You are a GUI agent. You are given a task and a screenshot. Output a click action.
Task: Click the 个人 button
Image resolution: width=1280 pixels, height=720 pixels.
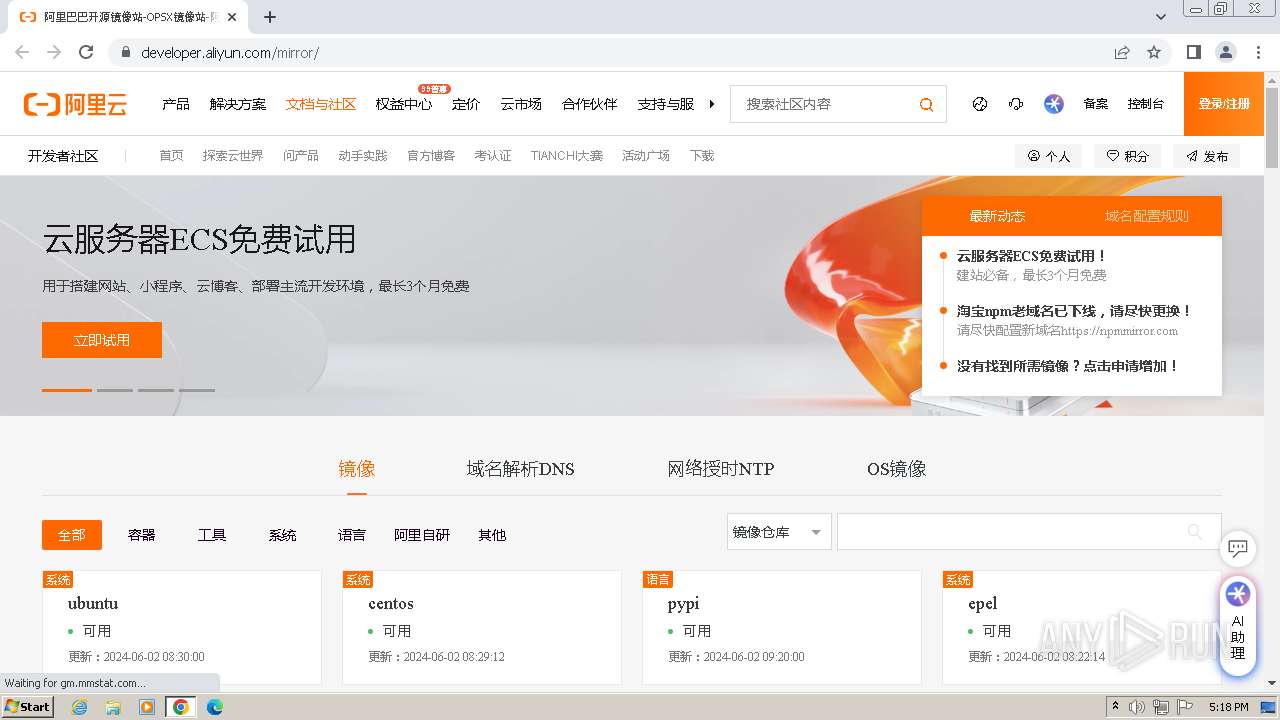tap(1048, 156)
